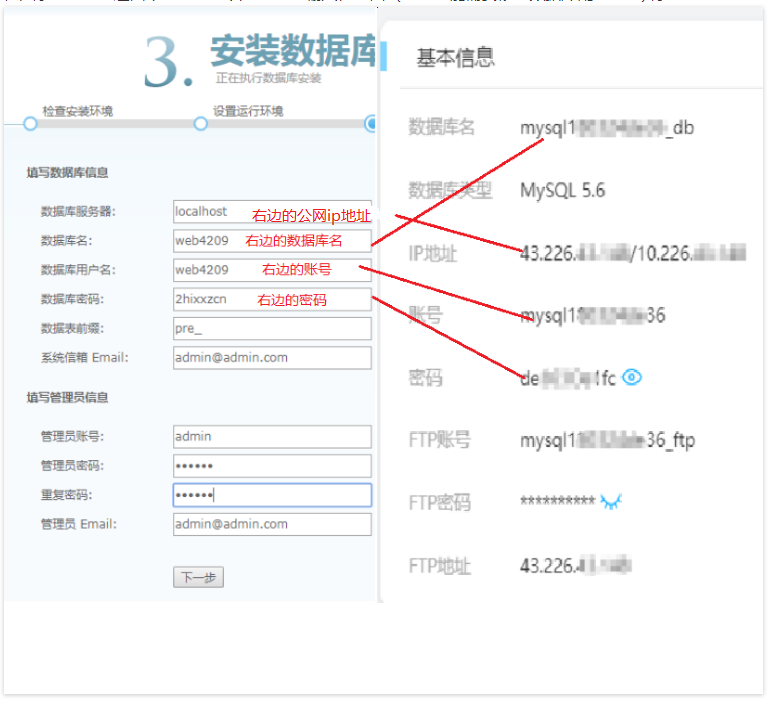Focus the 管理员账号 field
This screenshot has height=707, width=770.
coord(271,437)
